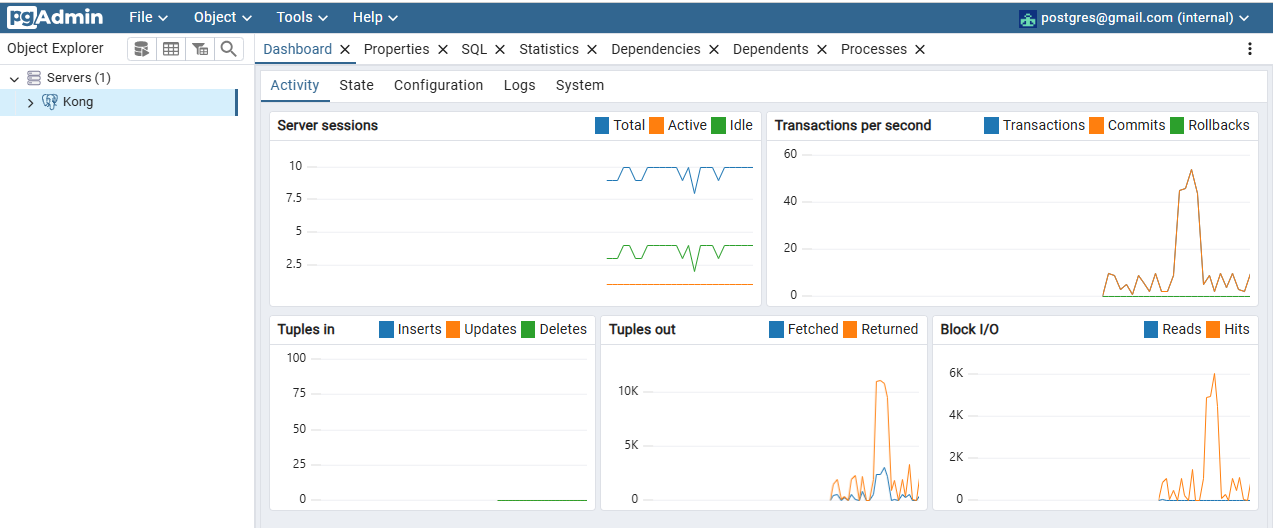Open the Search Objects magnifier icon
This screenshot has height=528, width=1273.
(229, 49)
